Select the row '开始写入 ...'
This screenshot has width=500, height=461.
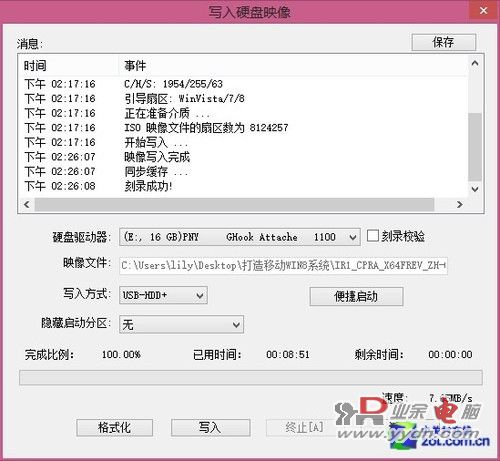pyautogui.click(x=243, y=142)
